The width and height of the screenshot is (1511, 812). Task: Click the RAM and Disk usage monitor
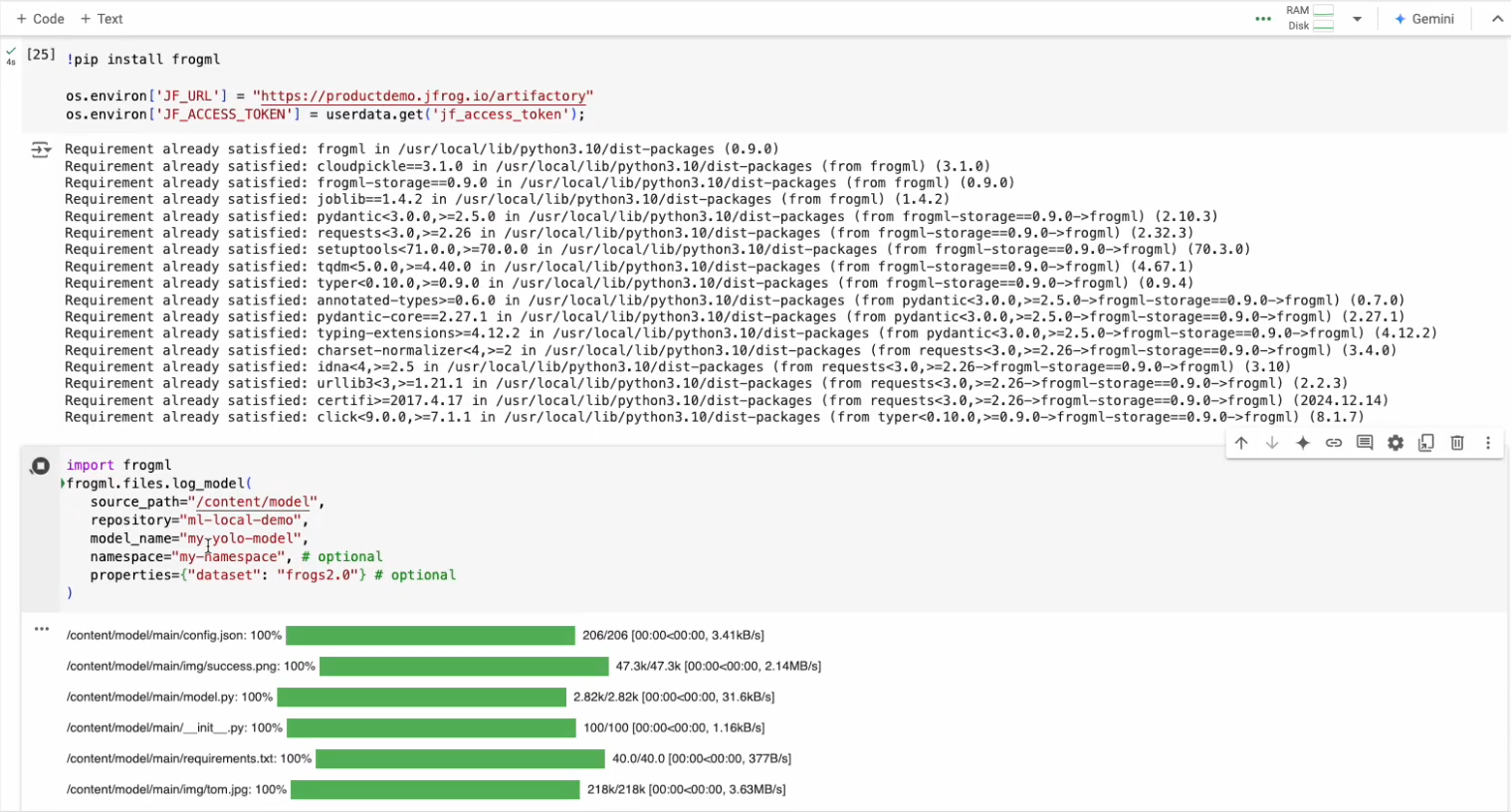click(x=1309, y=18)
